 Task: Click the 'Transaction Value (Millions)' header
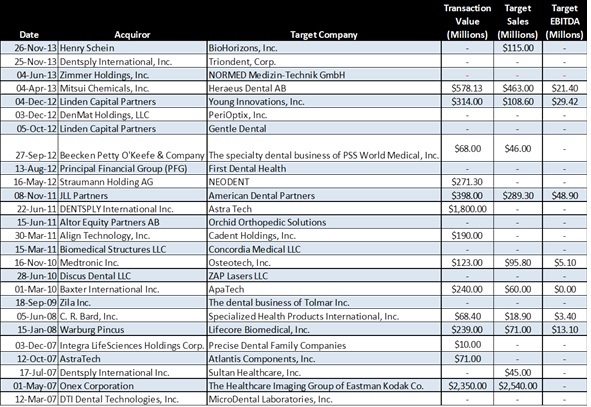[x=467, y=21]
